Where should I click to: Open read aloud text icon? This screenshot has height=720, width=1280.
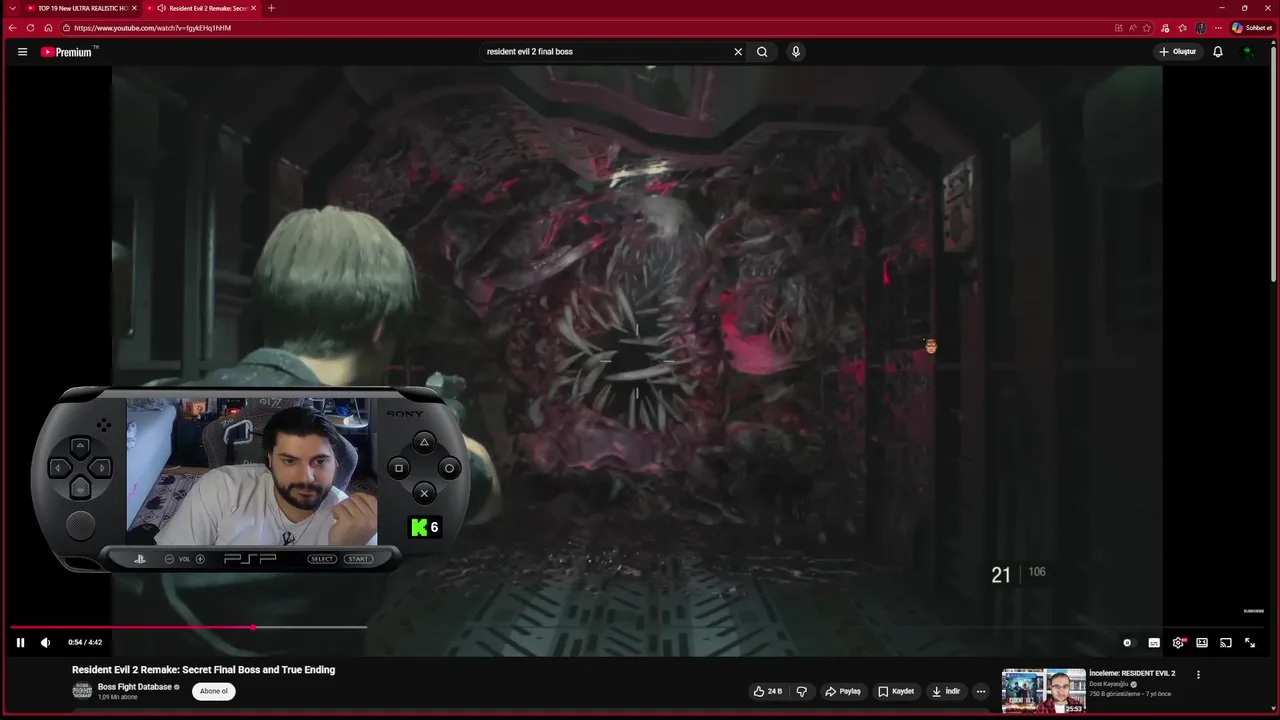[x=1132, y=28]
